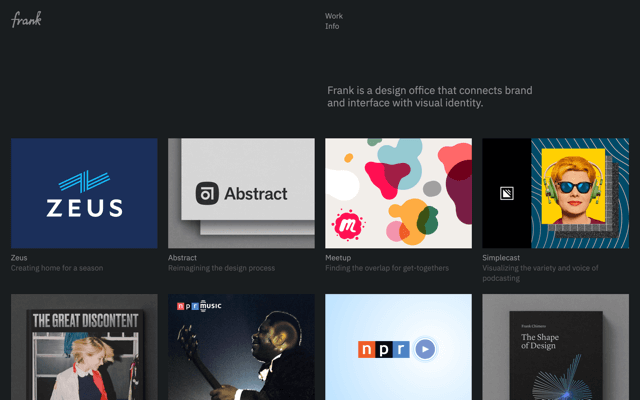Image resolution: width=640 pixels, height=400 pixels.
Task: Open the Abstract project thumbnail
Action: point(241,193)
